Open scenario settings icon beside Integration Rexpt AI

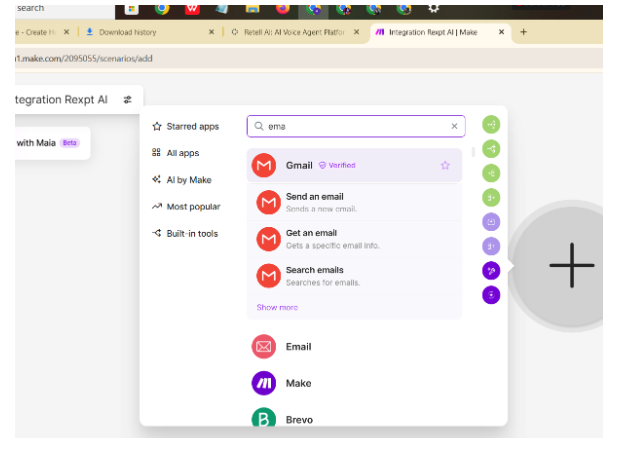pos(127,99)
